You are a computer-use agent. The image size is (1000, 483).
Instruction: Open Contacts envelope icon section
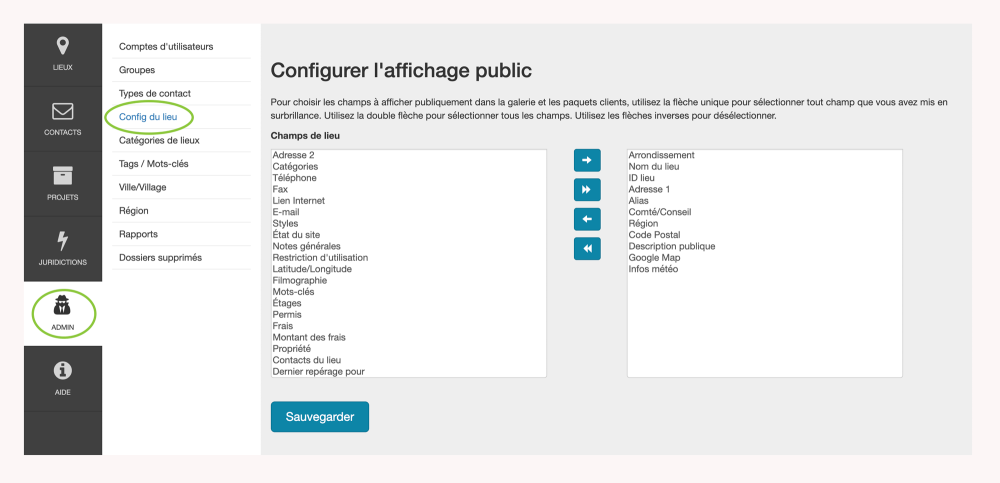63,118
